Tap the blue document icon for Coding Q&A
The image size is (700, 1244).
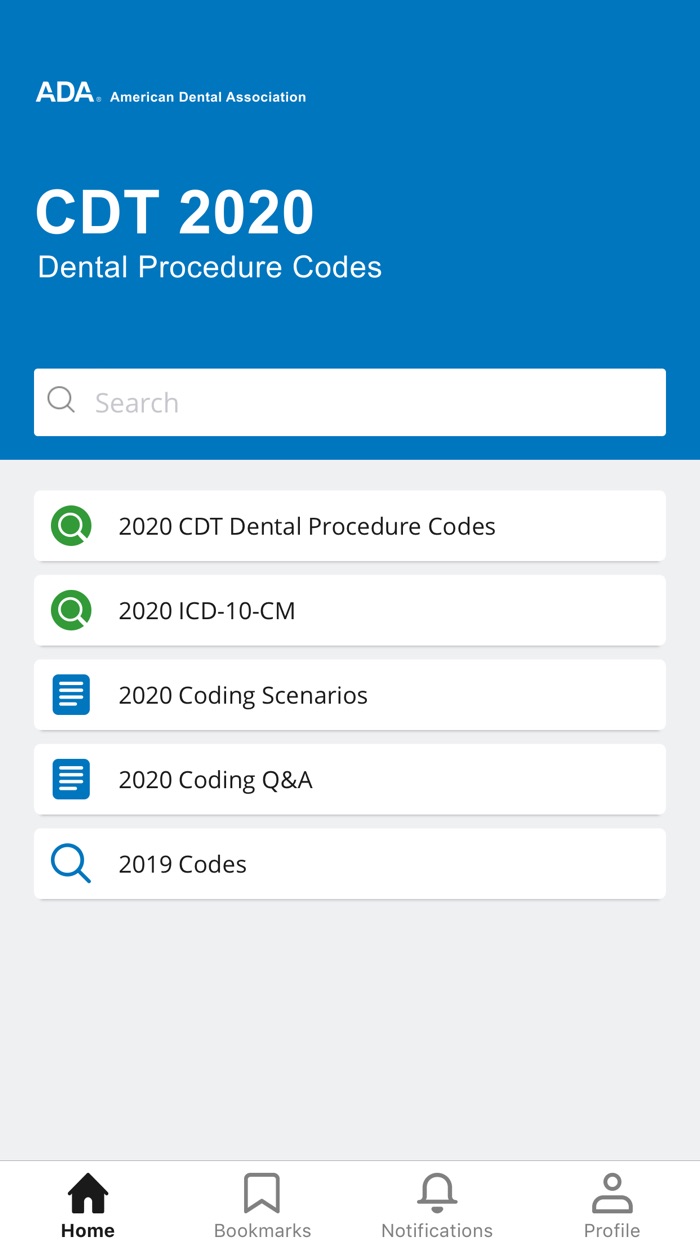pos(70,779)
